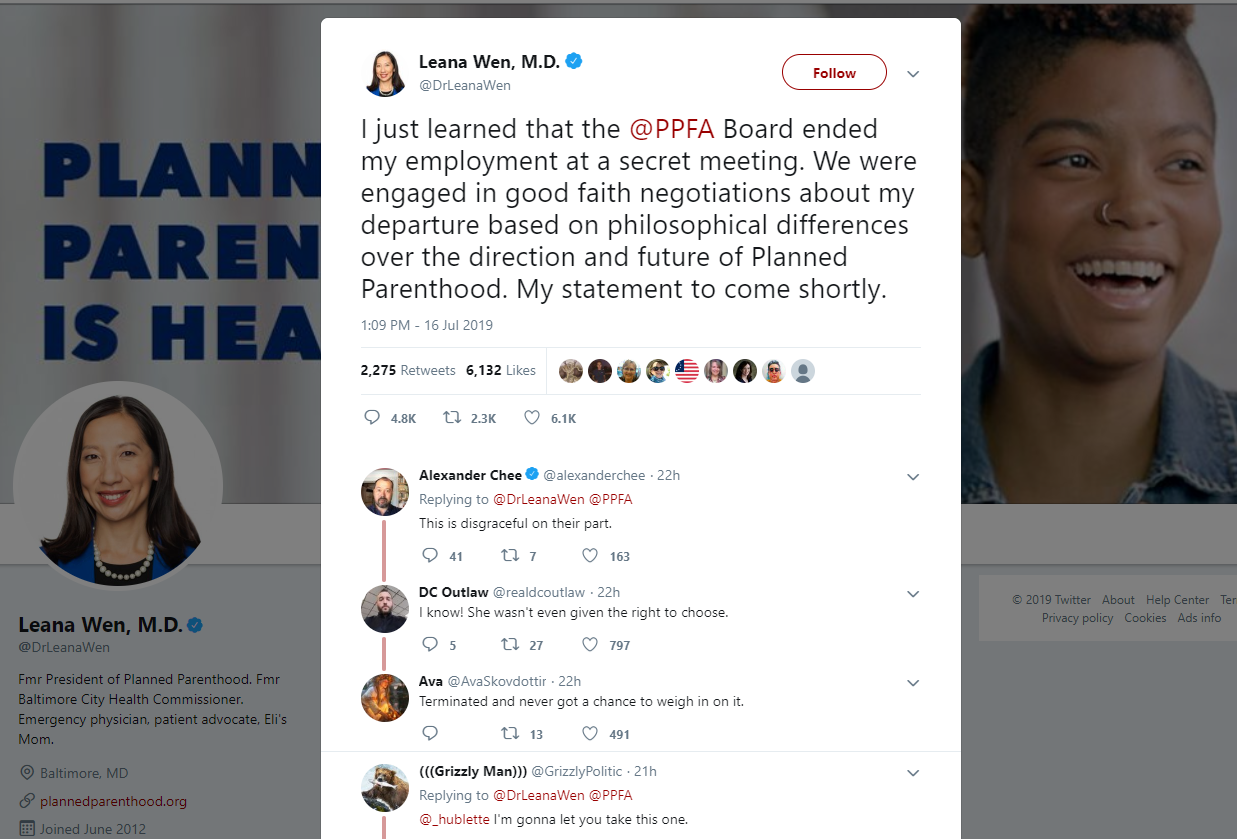This screenshot has height=839, width=1237.
Task: Reply to Ava's comment
Action: [431, 734]
